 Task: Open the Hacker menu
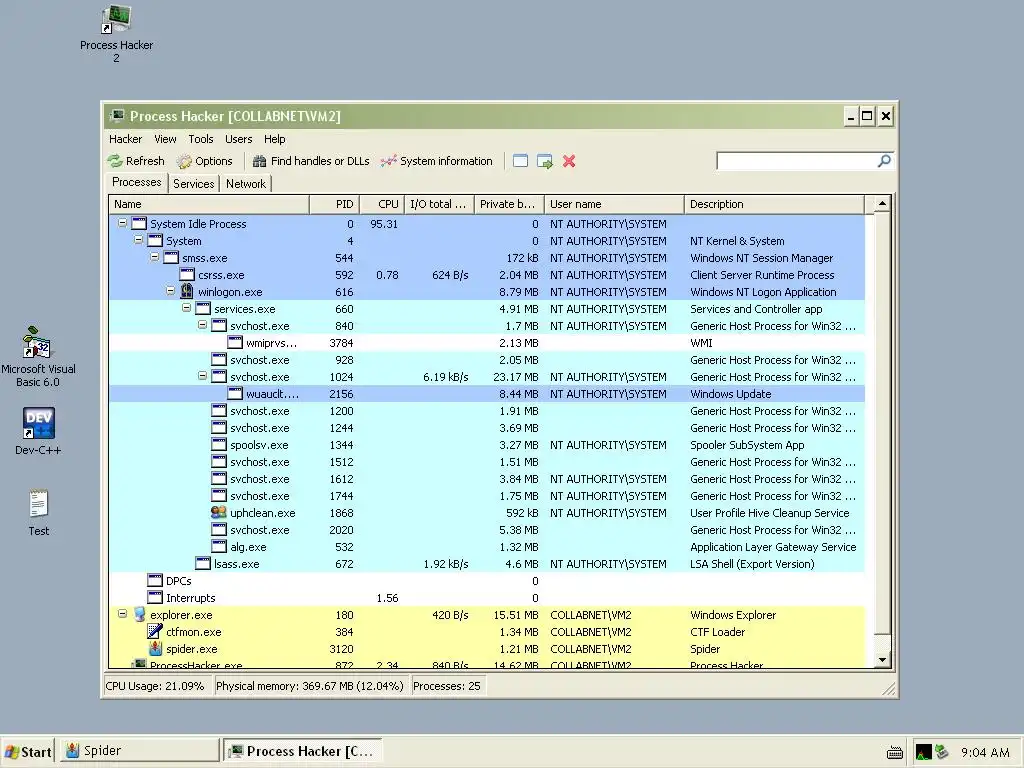125,139
